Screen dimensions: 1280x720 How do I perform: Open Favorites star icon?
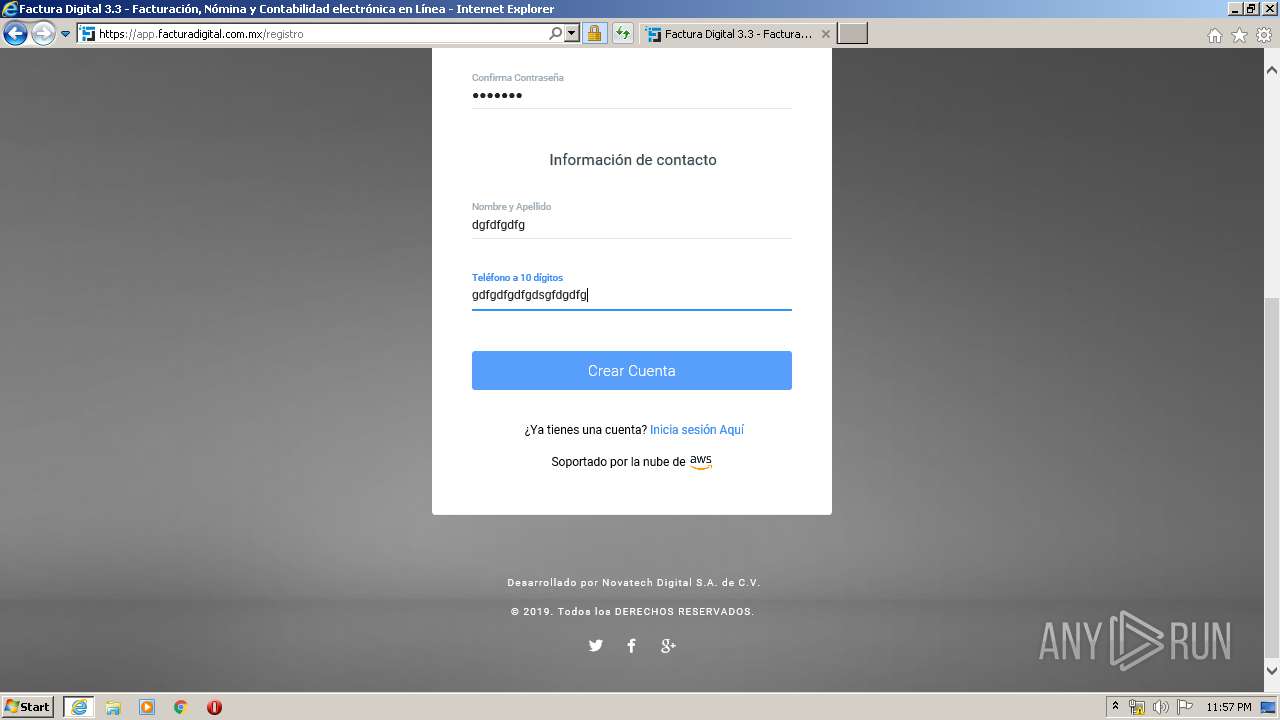[1239, 35]
